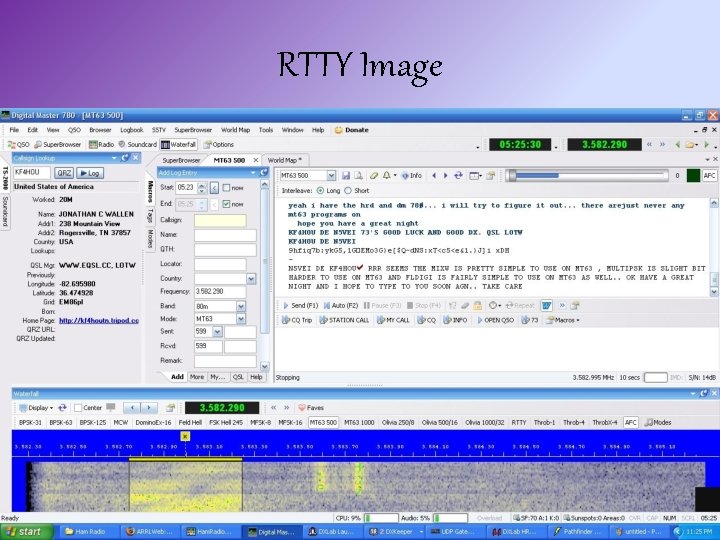Open the Modes button in waterfall bar
Viewport: 720px width, 540px height.
pyautogui.click(x=658, y=422)
